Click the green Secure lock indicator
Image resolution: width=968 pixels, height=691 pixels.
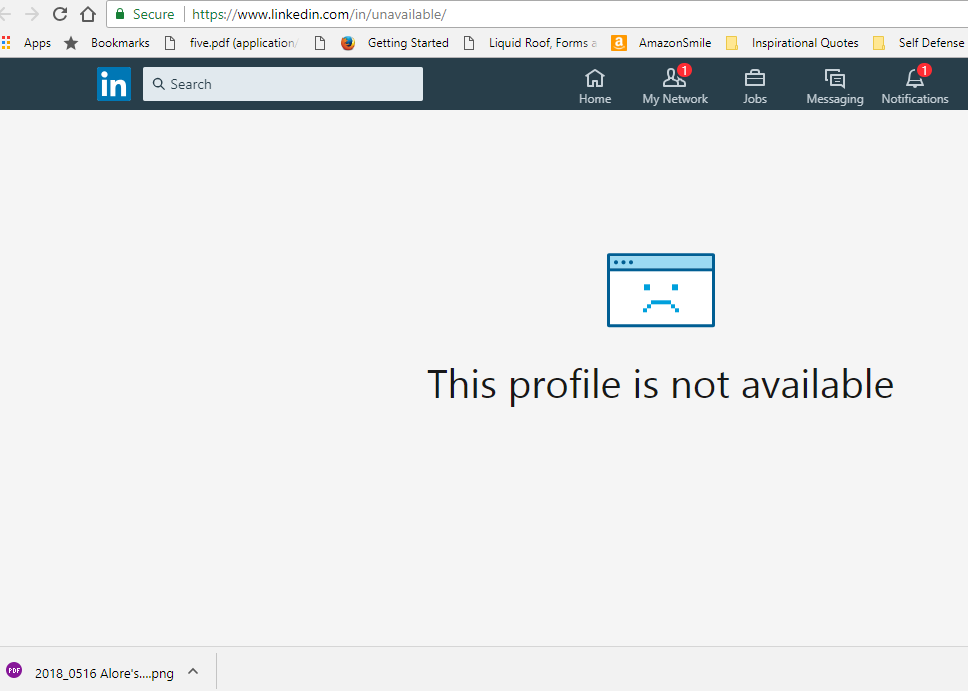point(145,14)
